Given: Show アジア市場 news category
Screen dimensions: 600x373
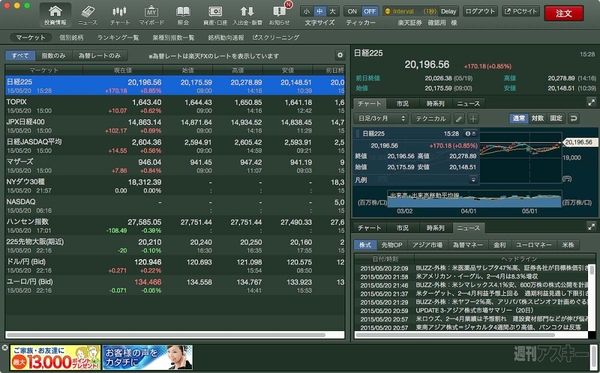Looking at the screenshot, I should (427, 245).
